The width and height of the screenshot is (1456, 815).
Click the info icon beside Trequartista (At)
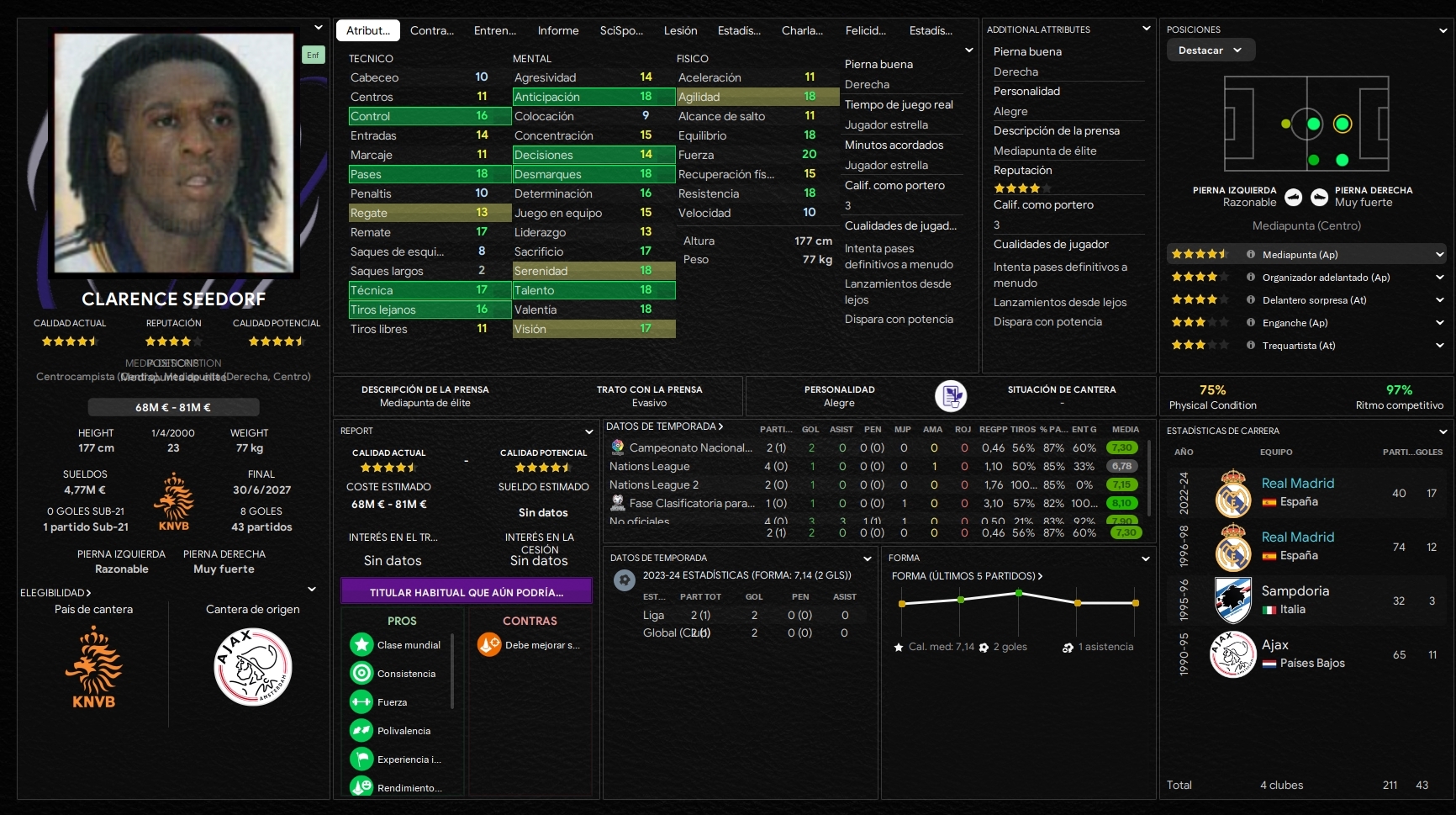[1251, 346]
